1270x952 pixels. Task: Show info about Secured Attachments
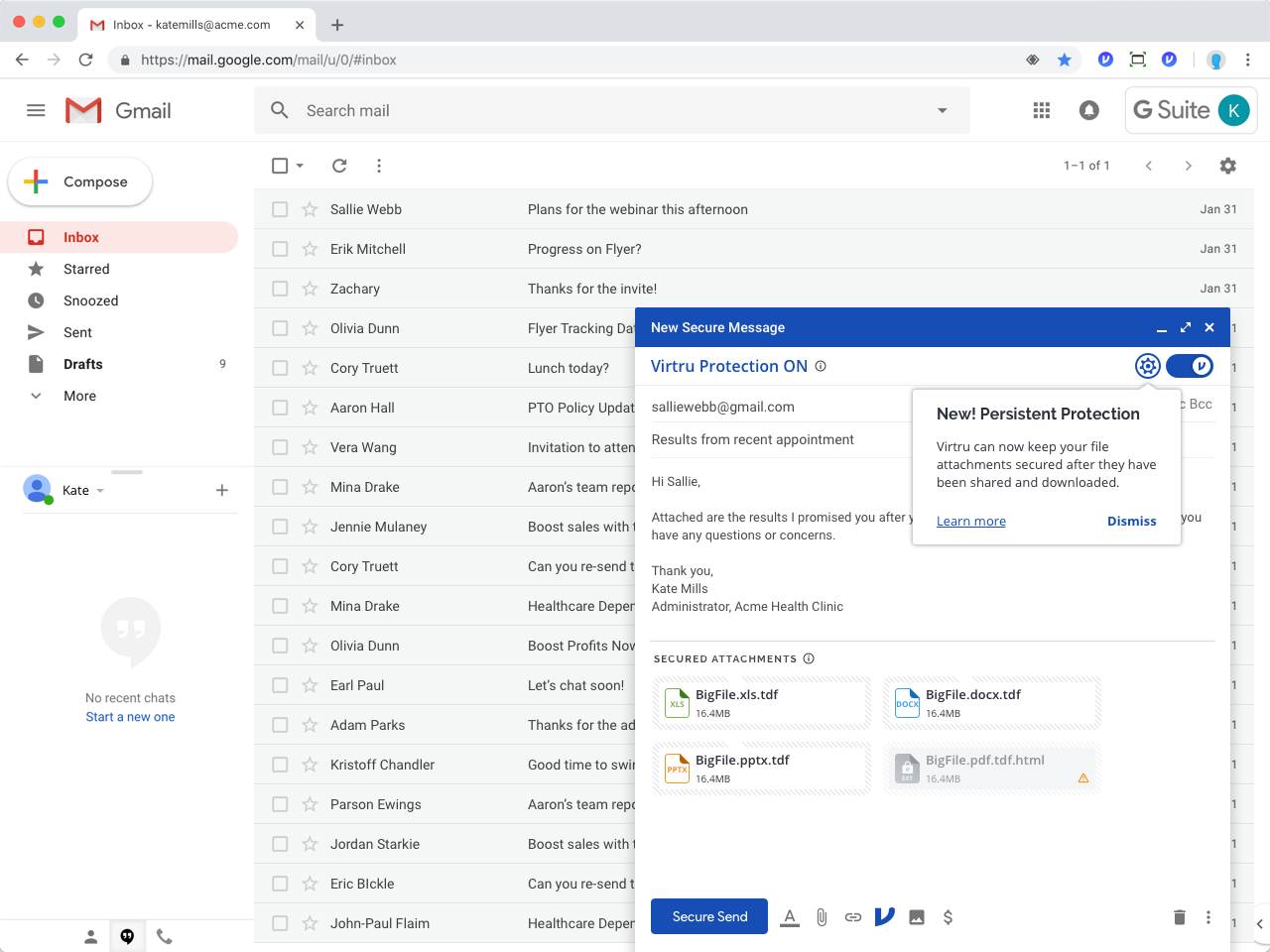(x=809, y=658)
